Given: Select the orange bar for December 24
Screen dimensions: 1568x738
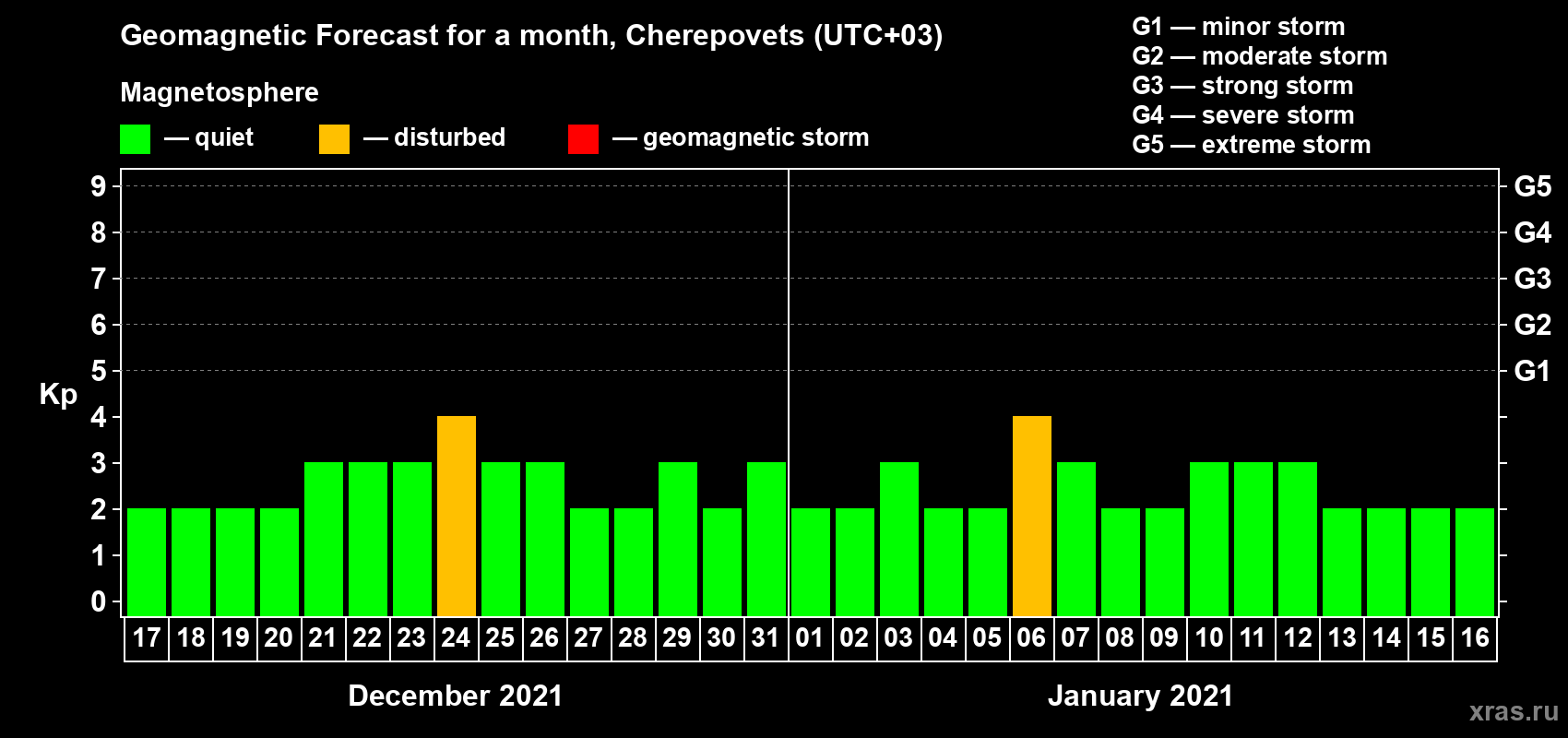Looking at the screenshot, I should coord(457,516).
